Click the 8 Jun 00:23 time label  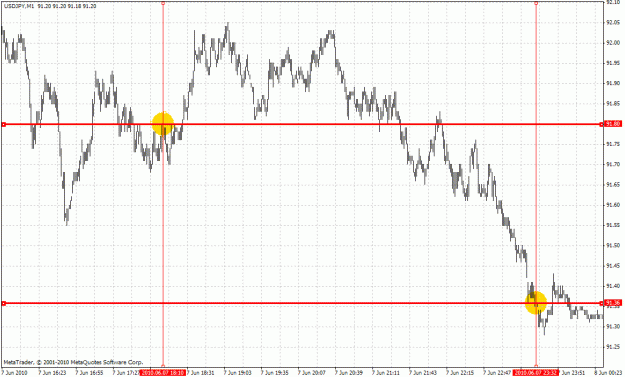pos(608,373)
